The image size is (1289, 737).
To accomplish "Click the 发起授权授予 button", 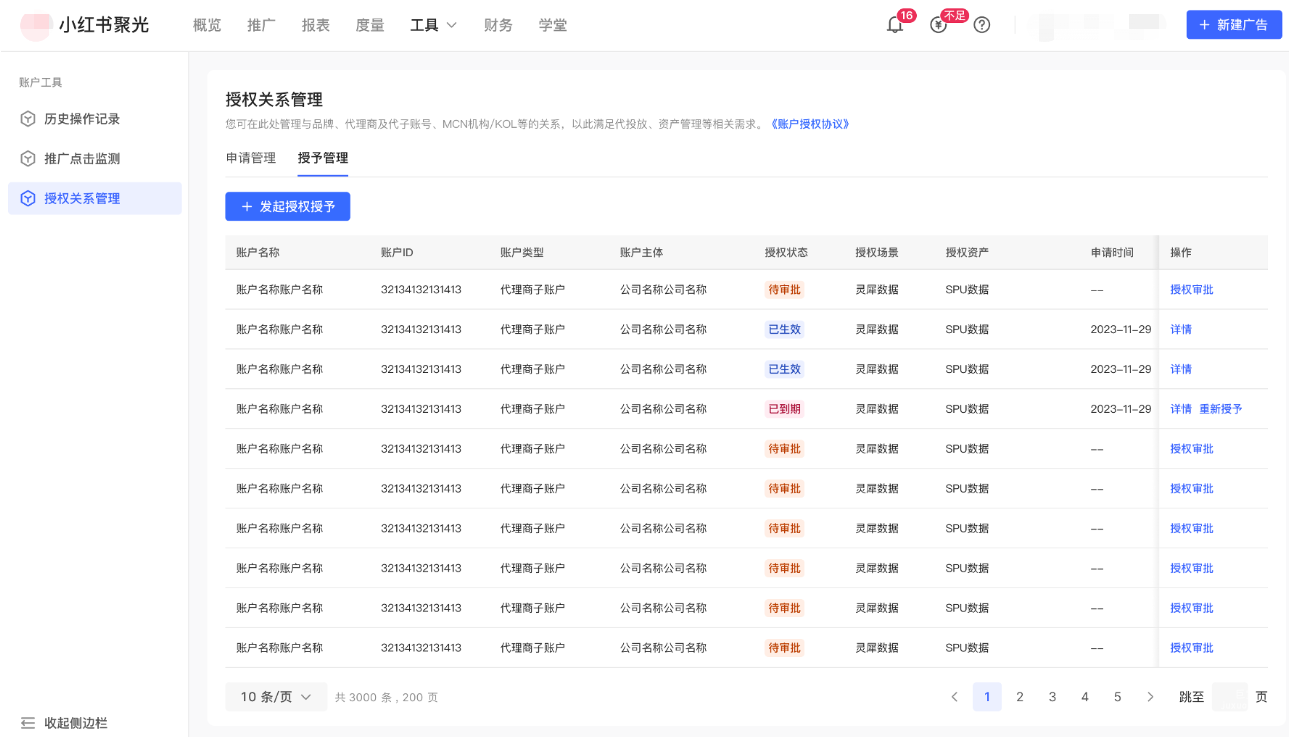I will click(288, 207).
